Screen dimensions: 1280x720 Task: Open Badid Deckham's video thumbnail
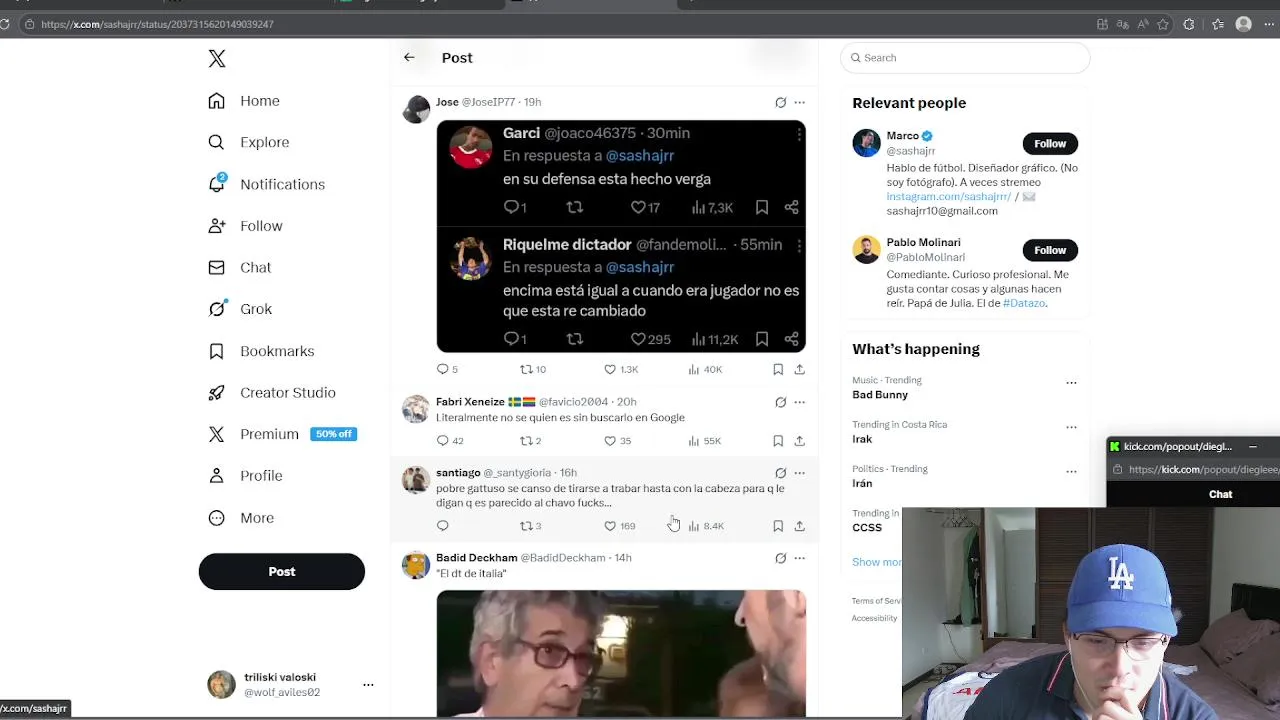tap(621, 653)
